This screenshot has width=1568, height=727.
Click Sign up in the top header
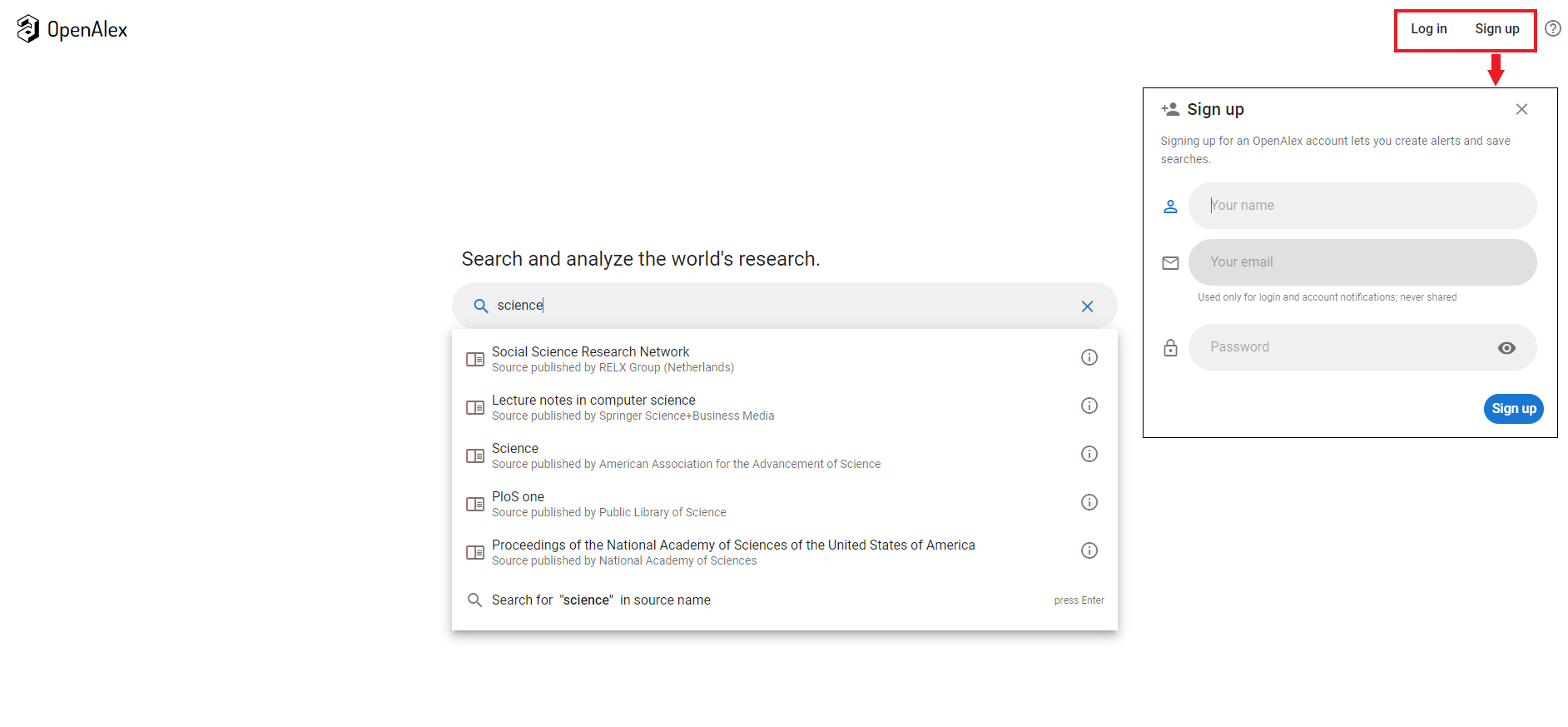click(x=1496, y=29)
